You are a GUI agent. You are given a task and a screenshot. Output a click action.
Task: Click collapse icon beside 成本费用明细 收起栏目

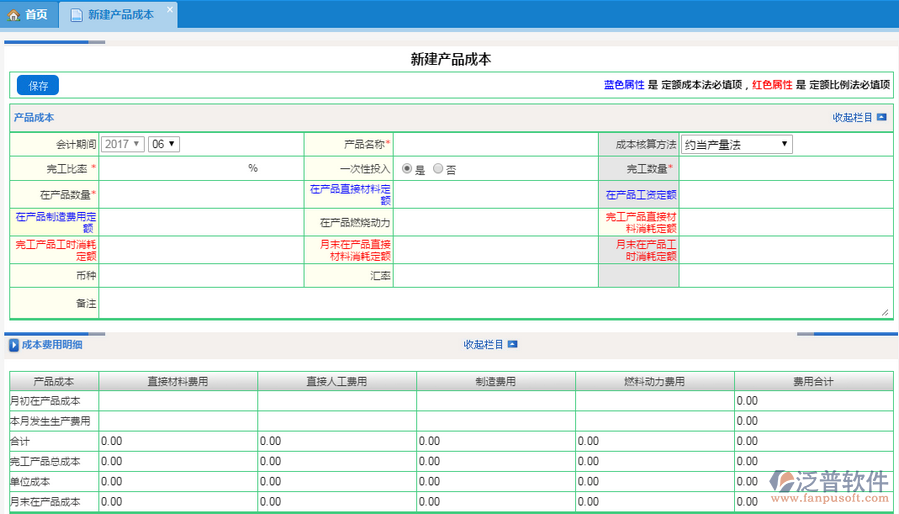point(512,345)
